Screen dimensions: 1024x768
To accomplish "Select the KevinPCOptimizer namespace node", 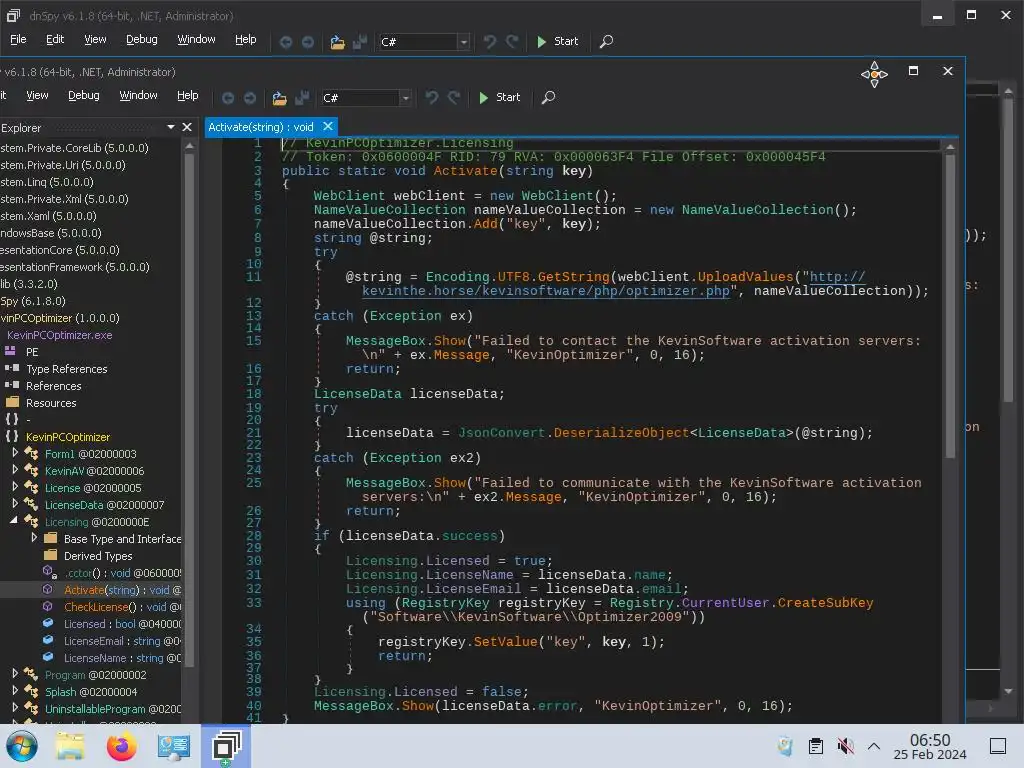I will (68, 437).
